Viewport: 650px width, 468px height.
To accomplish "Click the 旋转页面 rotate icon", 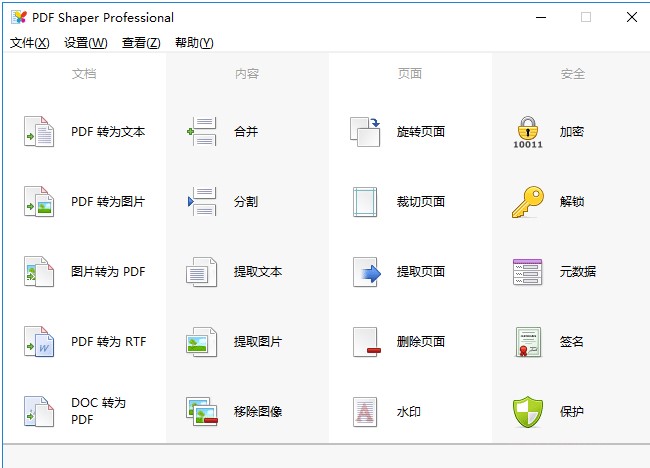I will coord(365,131).
